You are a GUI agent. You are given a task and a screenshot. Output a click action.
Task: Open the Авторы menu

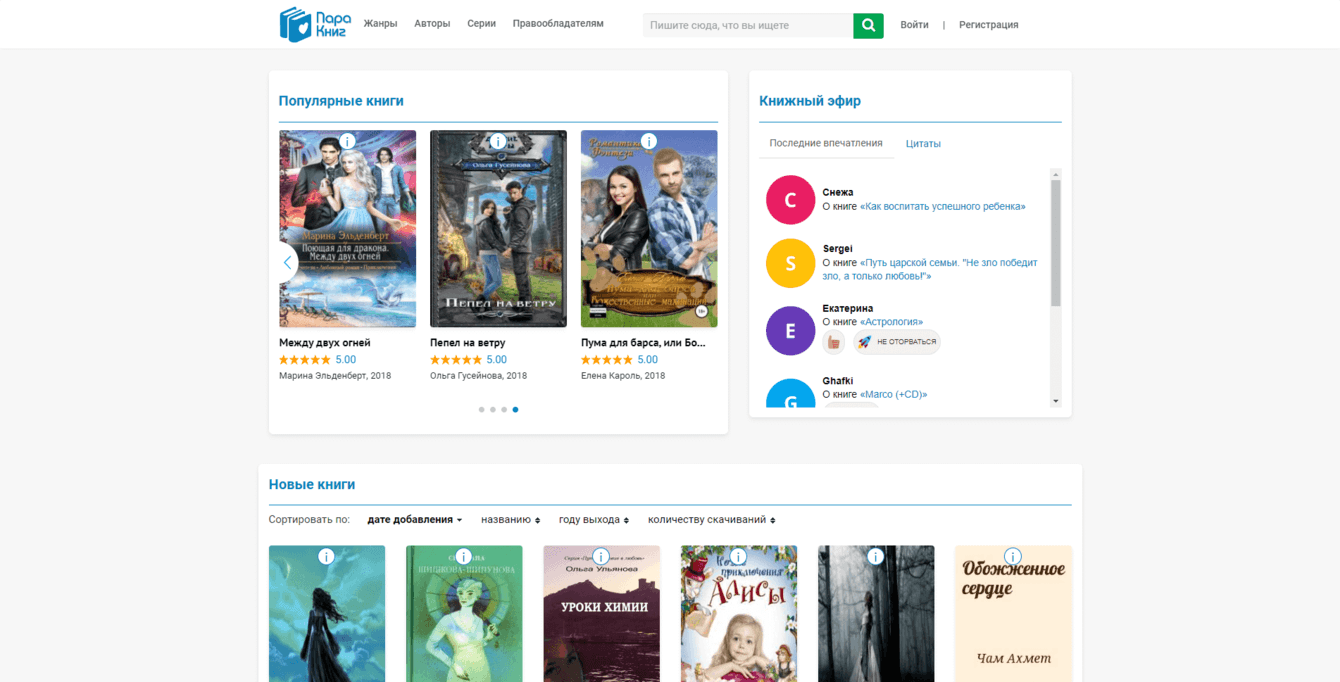tap(432, 24)
